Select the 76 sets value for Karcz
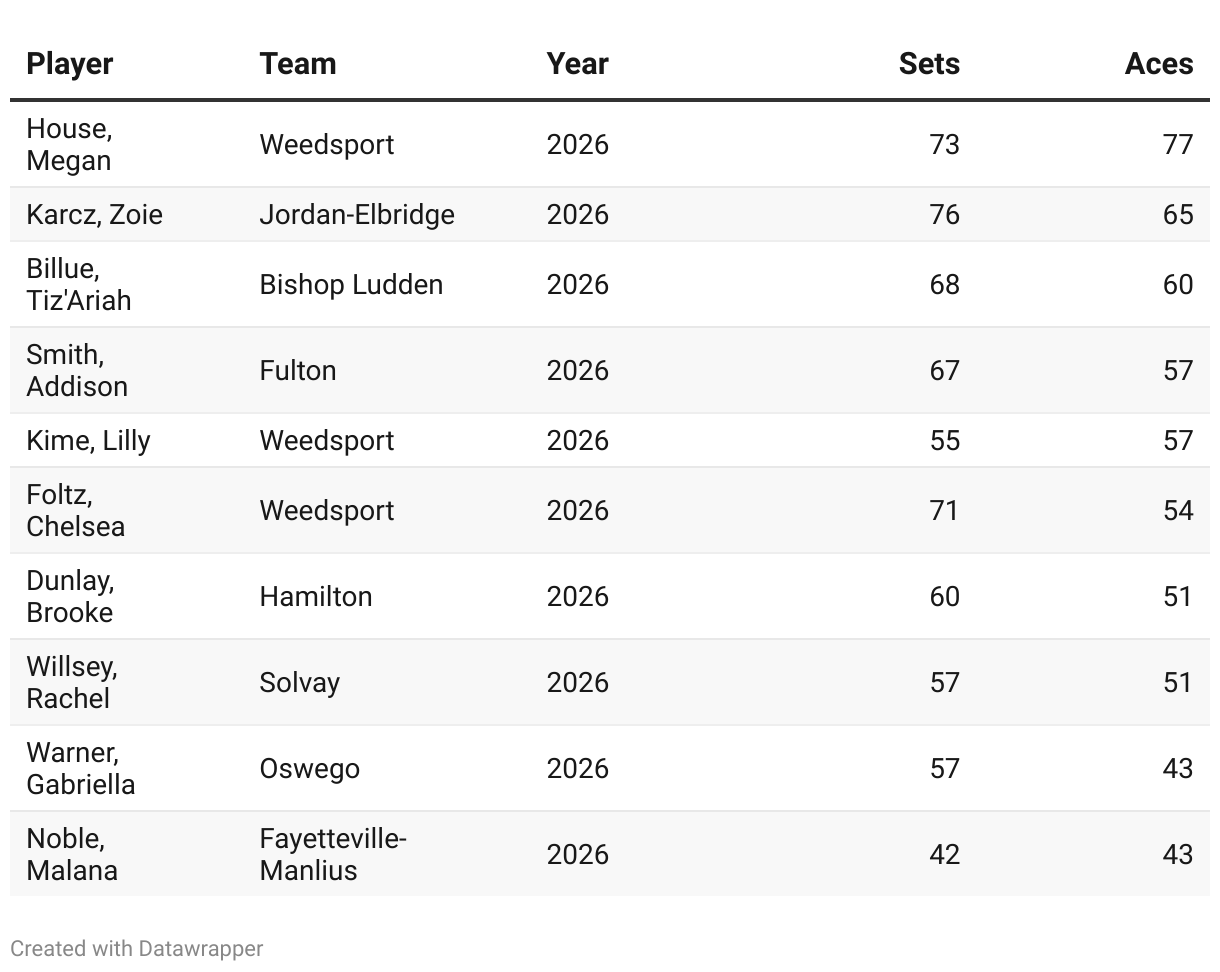The width and height of the screenshot is (1220, 972). point(944,214)
